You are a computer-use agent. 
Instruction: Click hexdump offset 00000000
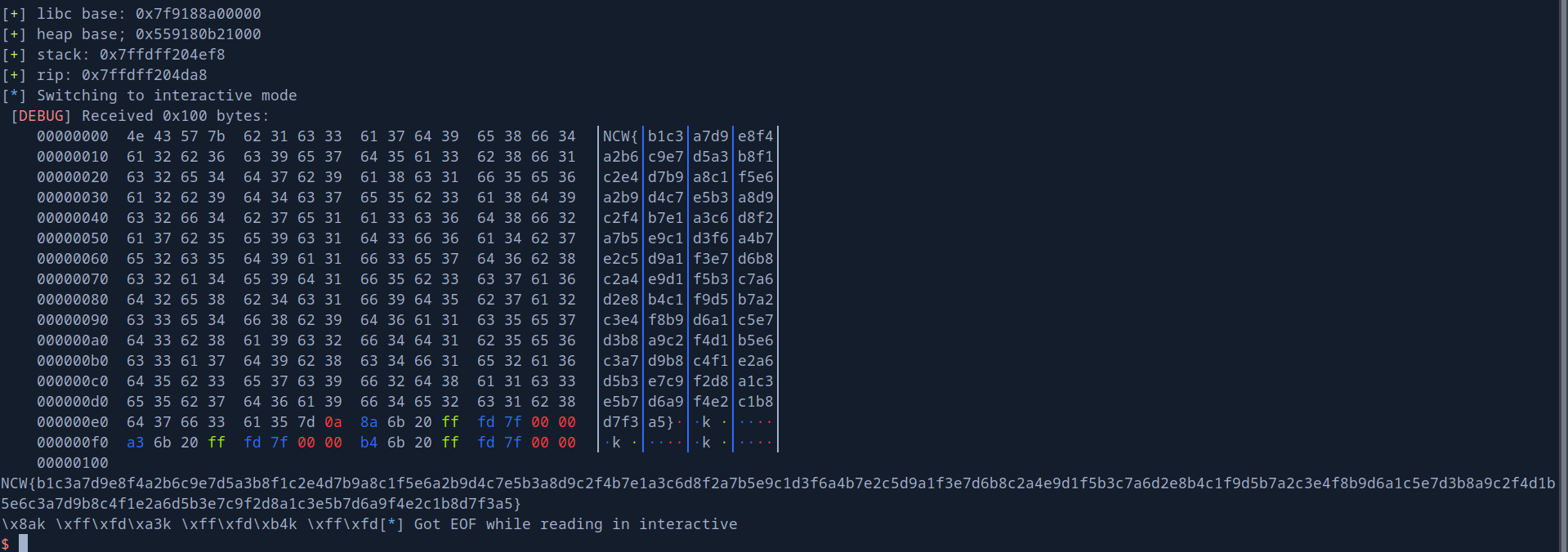coord(72,136)
